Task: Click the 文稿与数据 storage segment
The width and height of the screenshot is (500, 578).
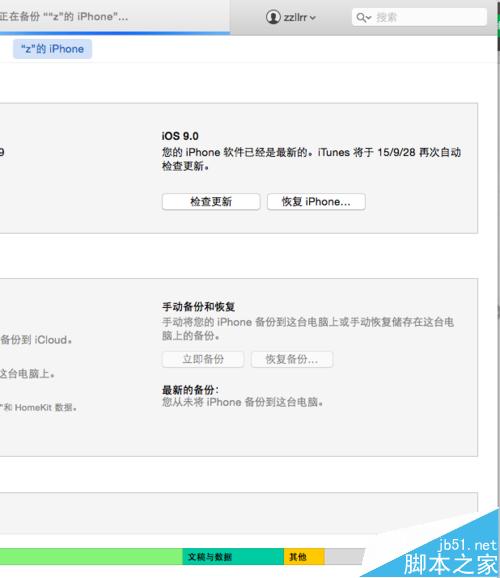Action: pos(233,557)
